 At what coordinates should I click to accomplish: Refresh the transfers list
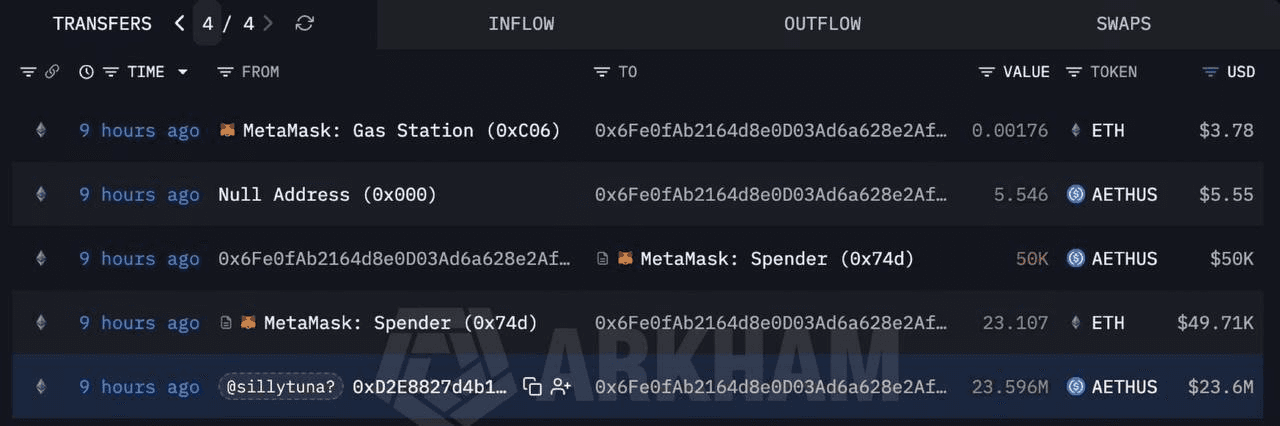(x=305, y=23)
